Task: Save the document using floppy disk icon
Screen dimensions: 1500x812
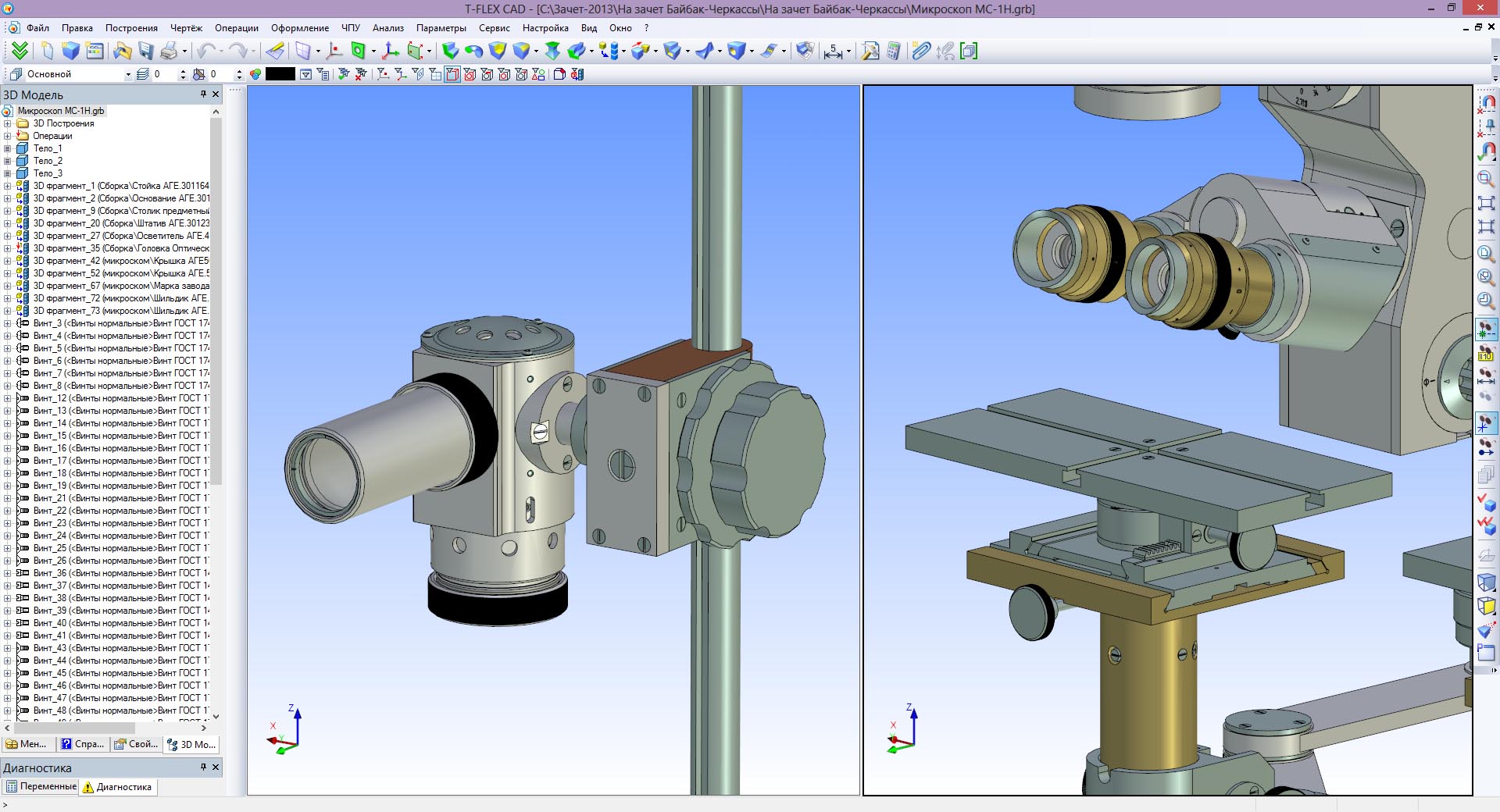Action: click(x=146, y=51)
